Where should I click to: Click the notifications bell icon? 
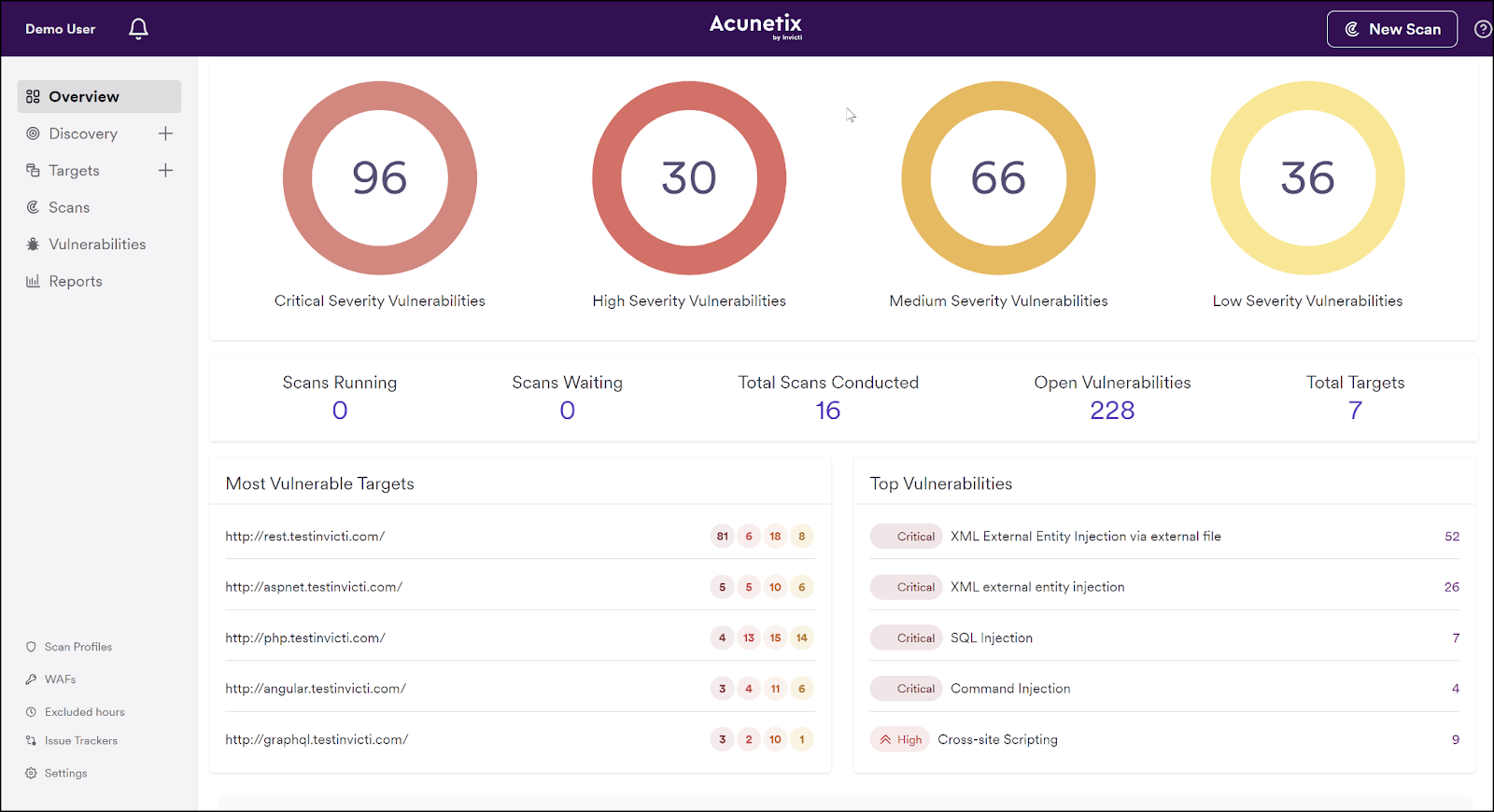point(138,29)
